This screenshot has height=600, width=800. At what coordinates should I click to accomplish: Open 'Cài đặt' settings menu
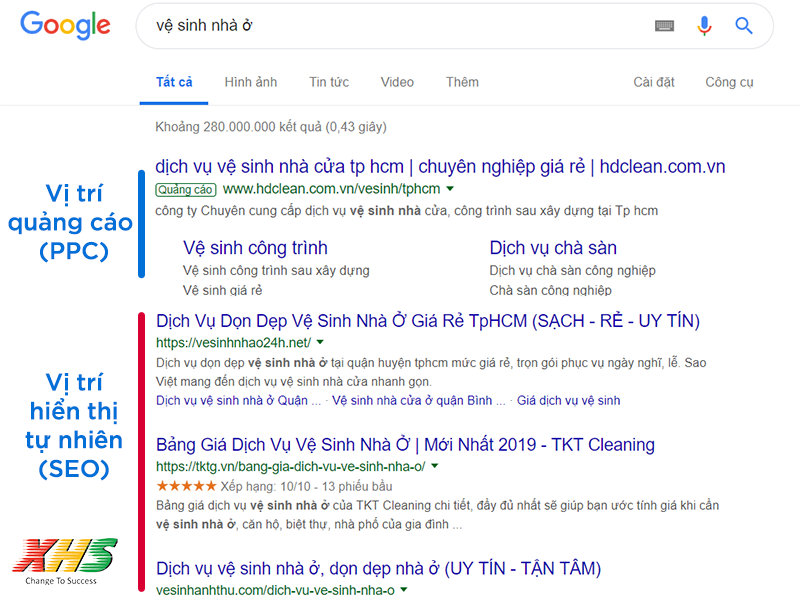pyautogui.click(x=654, y=82)
